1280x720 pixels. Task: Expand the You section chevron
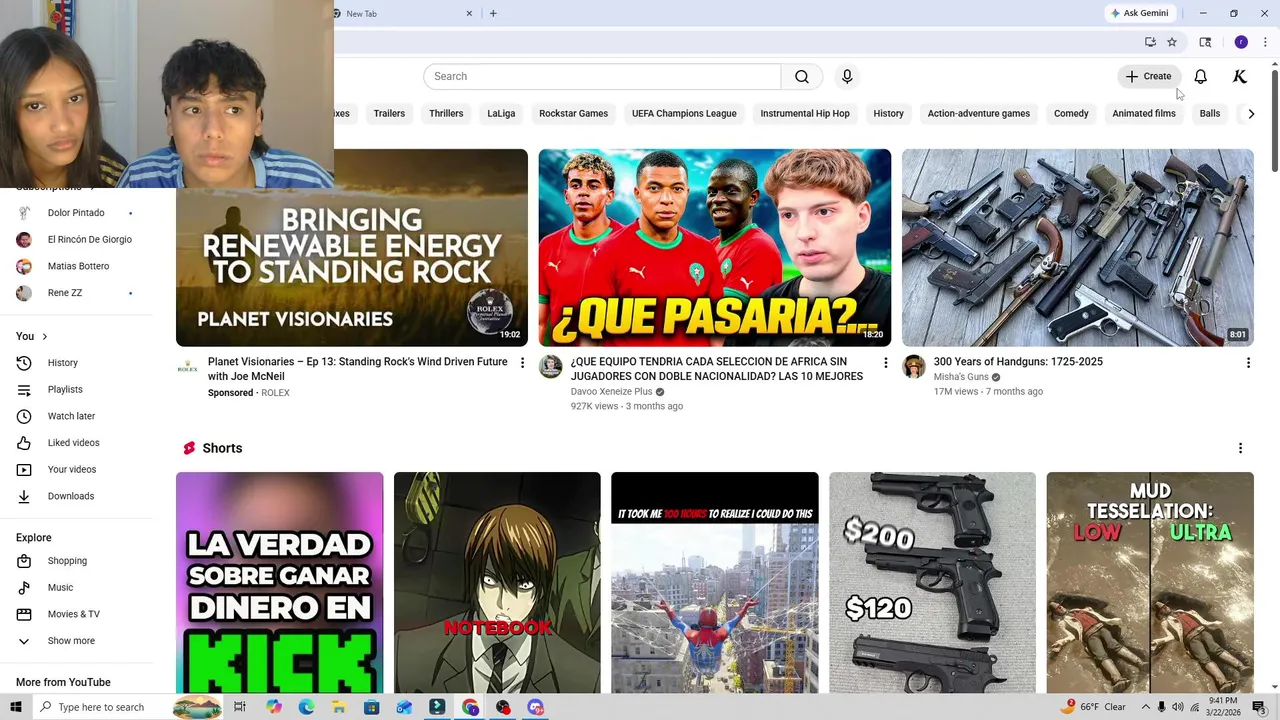coord(44,337)
